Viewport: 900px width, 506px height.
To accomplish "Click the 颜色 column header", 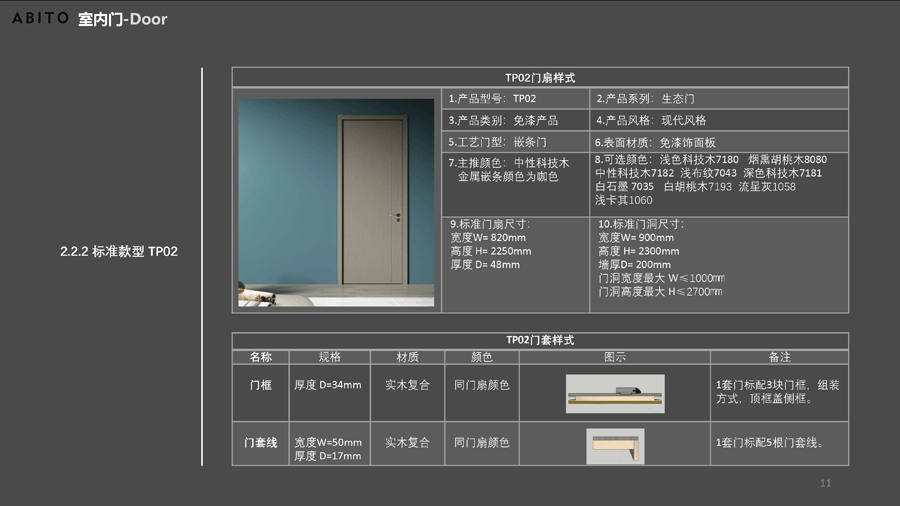I will pyautogui.click(x=482, y=357).
